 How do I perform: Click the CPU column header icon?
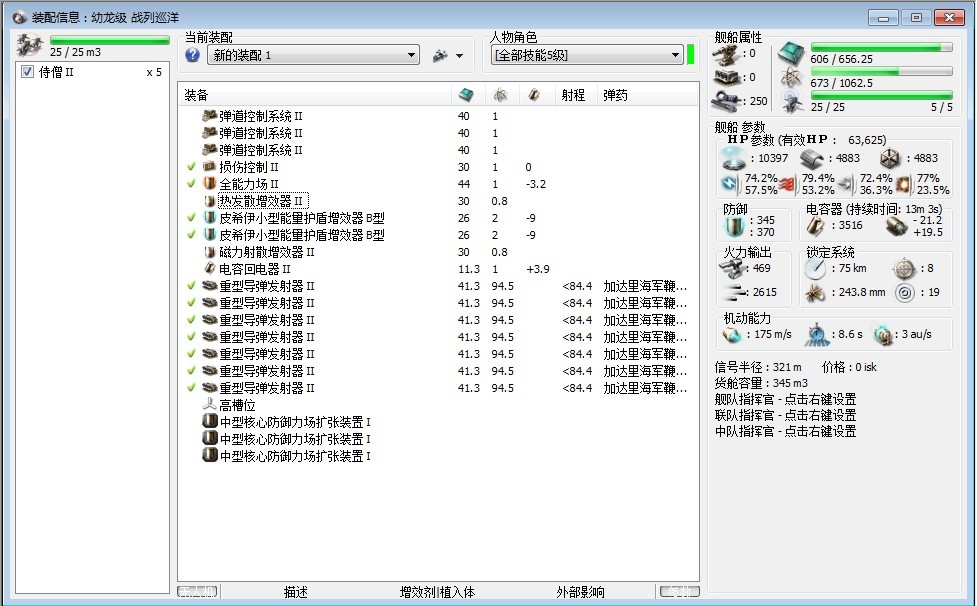(x=466, y=95)
